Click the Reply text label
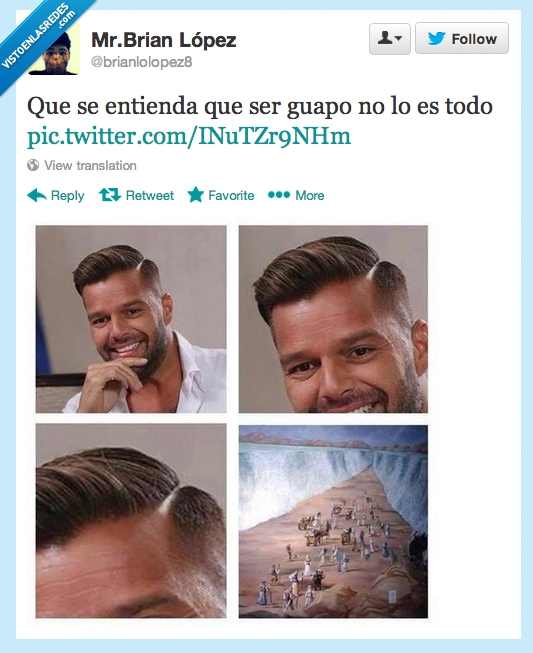The height and width of the screenshot is (653, 533). pyautogui.click(x=67, y=195)
